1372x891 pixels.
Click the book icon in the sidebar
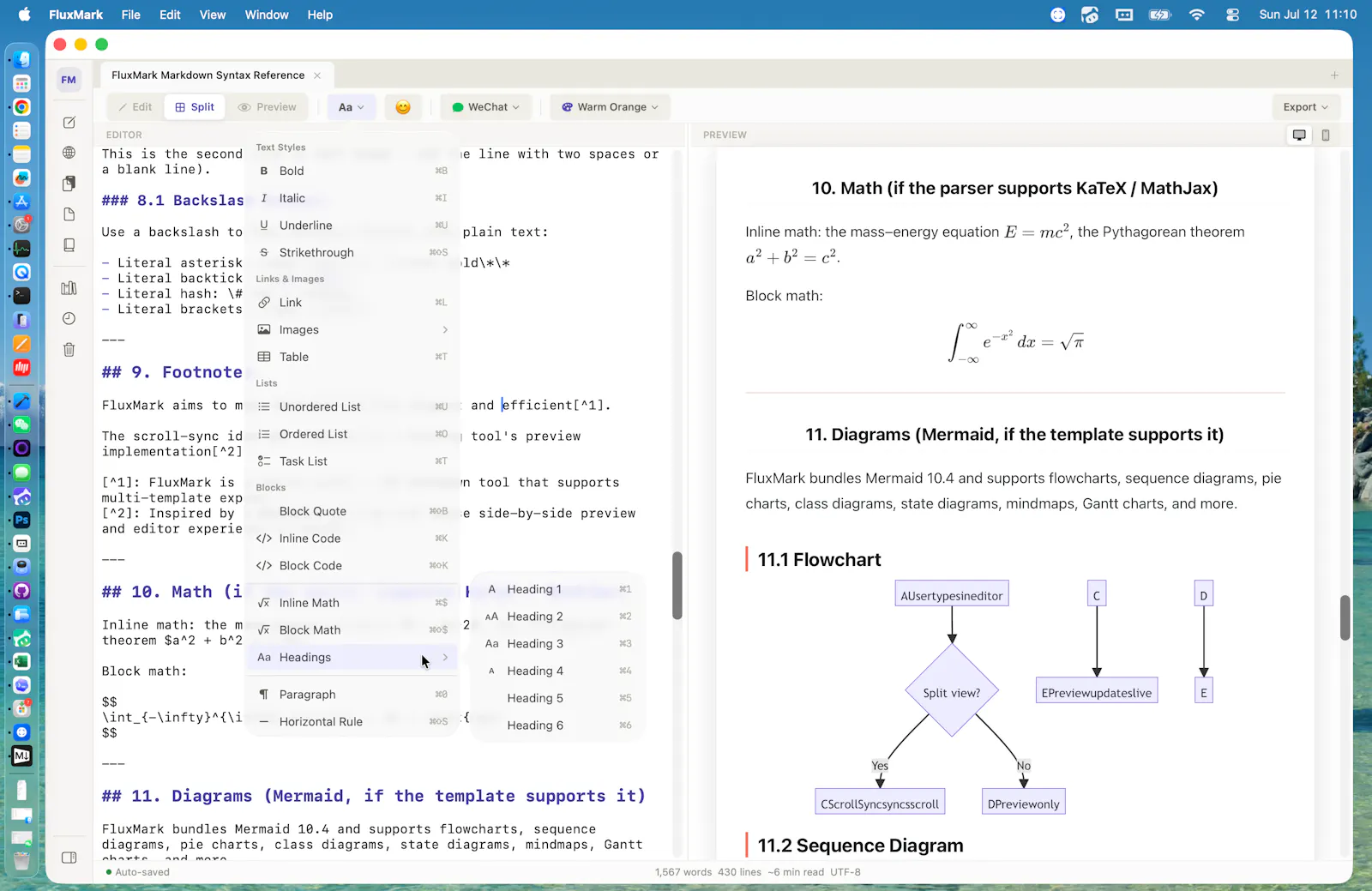(69, 245)
